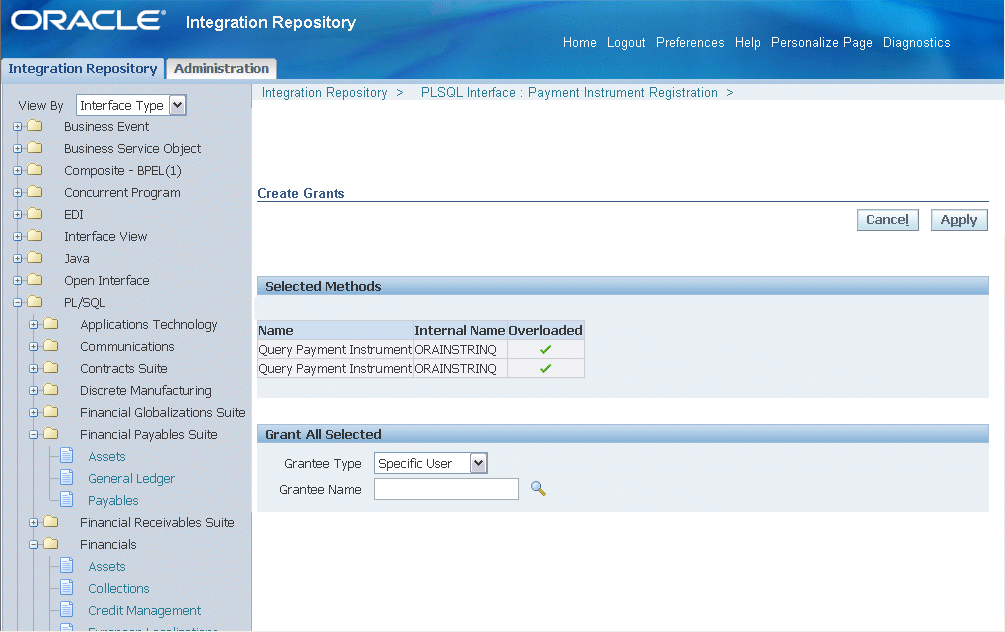Expand the Java tree node
Viewport: 1005px width, 632px height.
[x=18, y=259]
